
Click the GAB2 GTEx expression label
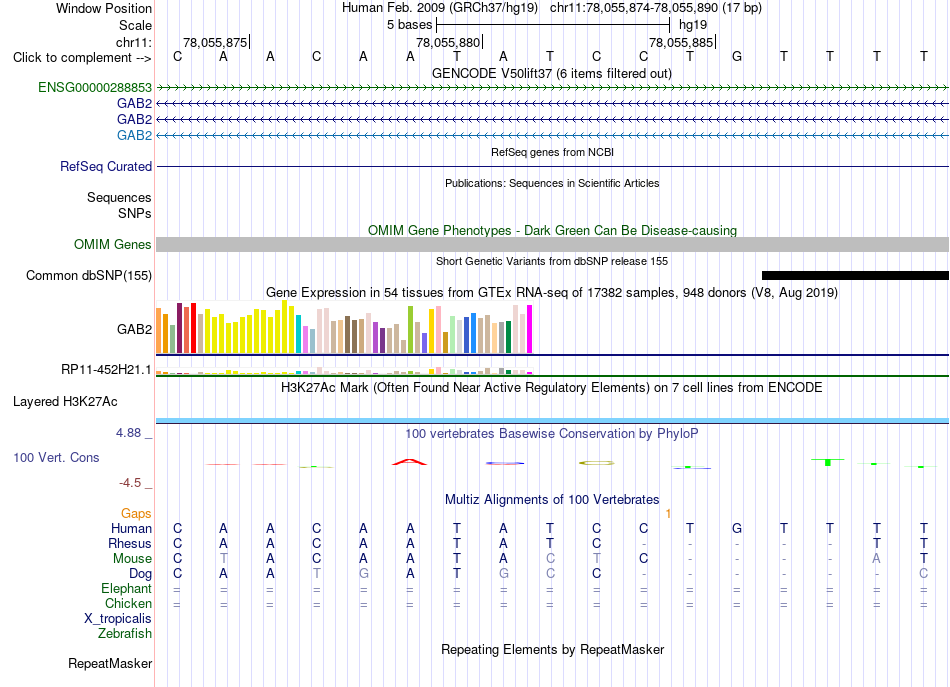coord(134,329)
